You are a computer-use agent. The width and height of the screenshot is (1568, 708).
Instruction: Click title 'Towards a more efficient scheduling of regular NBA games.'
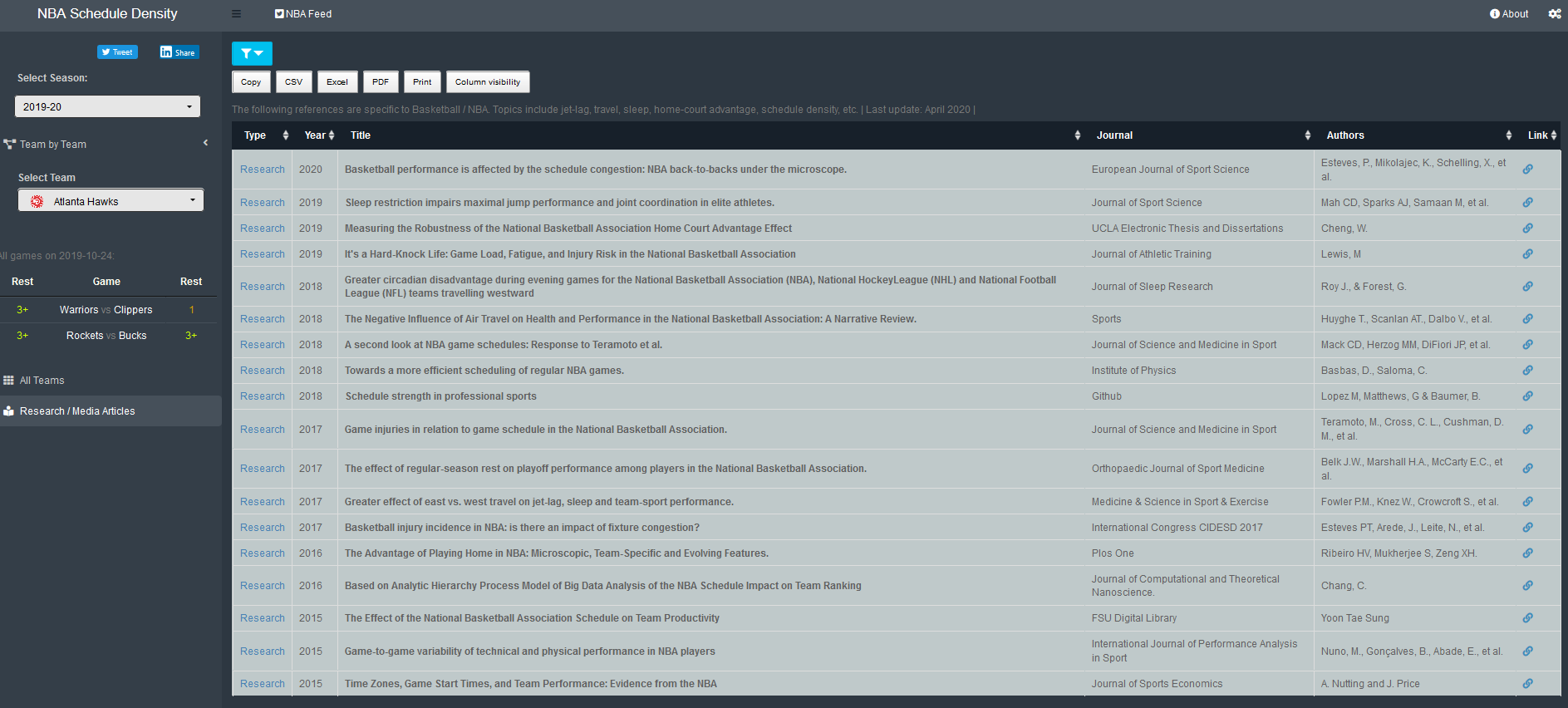[484, 371]
